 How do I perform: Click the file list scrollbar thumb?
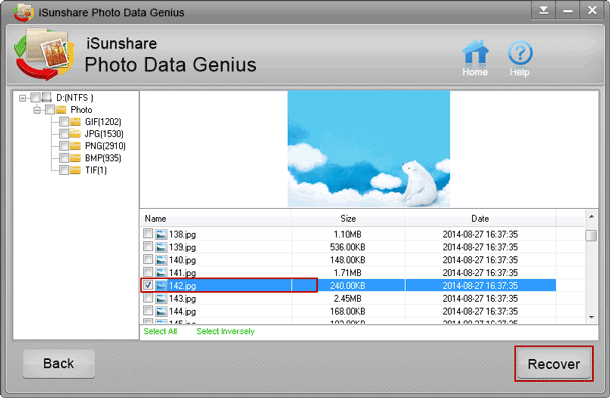click(591, 235)
